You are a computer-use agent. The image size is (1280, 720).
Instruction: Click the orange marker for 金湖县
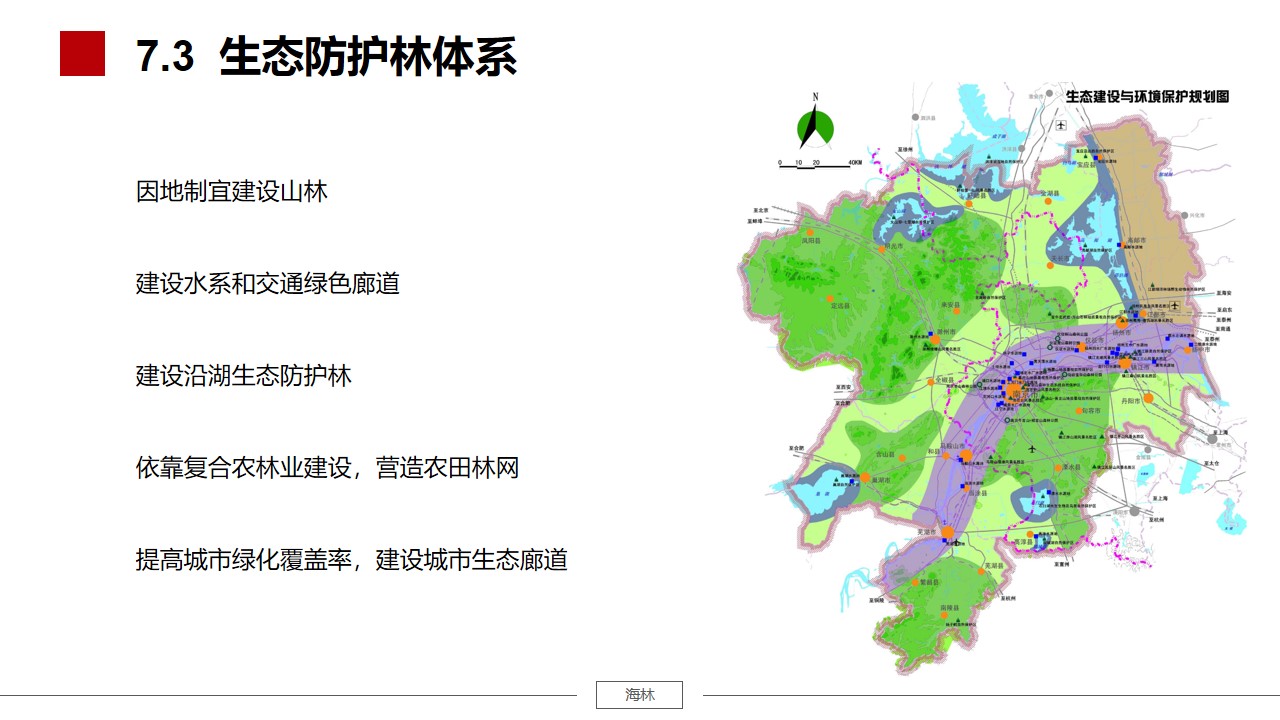pyautogui.click(x=1048, y=201)
